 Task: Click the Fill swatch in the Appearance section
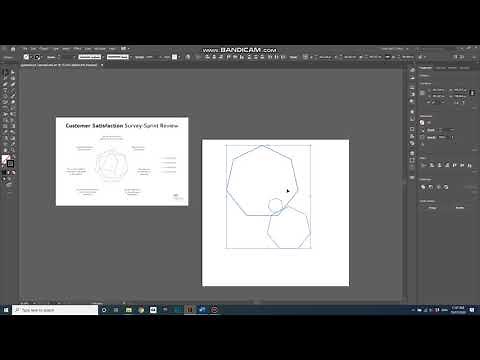pos(422,123)
